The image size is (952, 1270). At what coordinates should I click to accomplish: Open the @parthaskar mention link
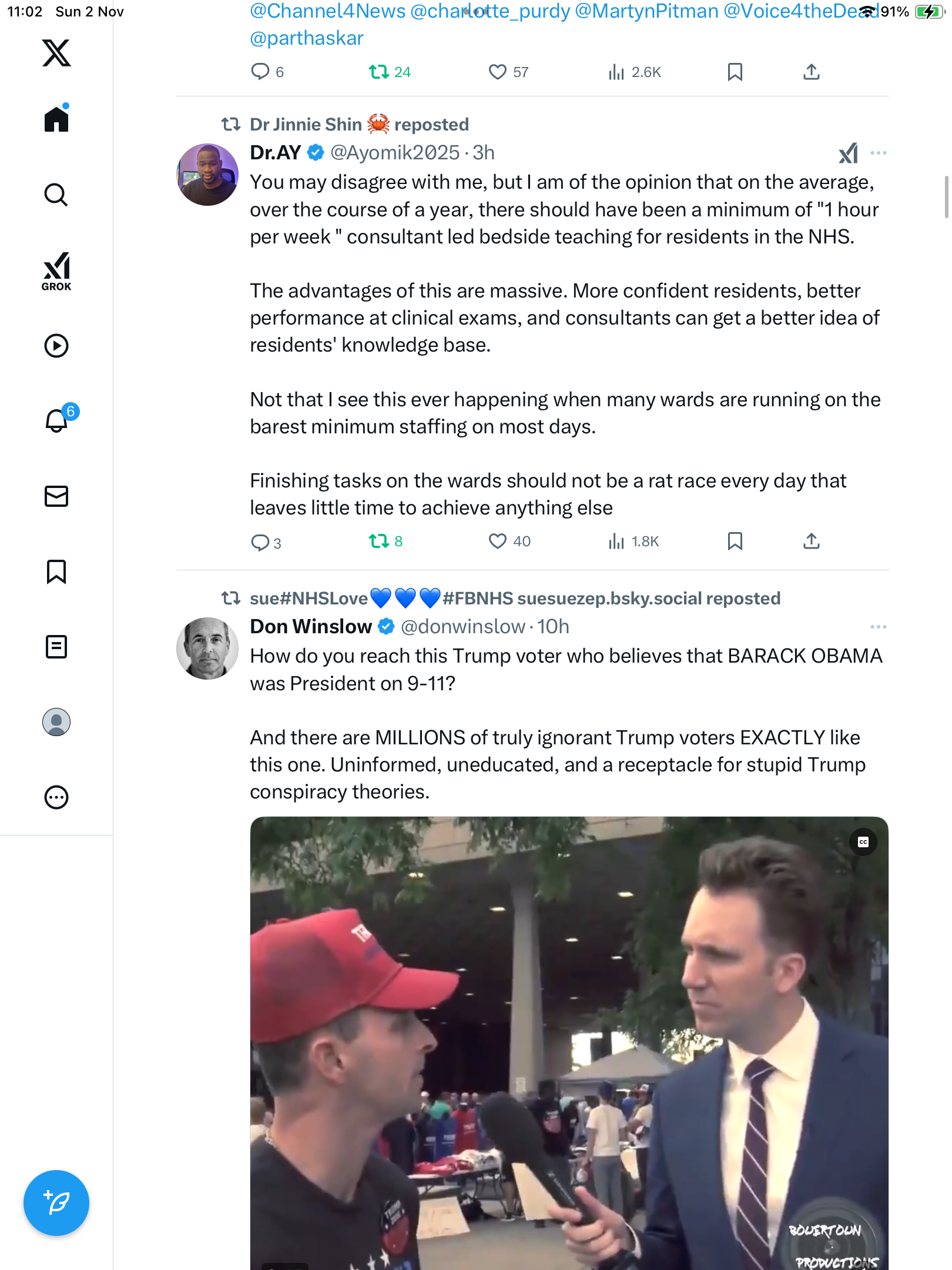[x=306, y=38]
